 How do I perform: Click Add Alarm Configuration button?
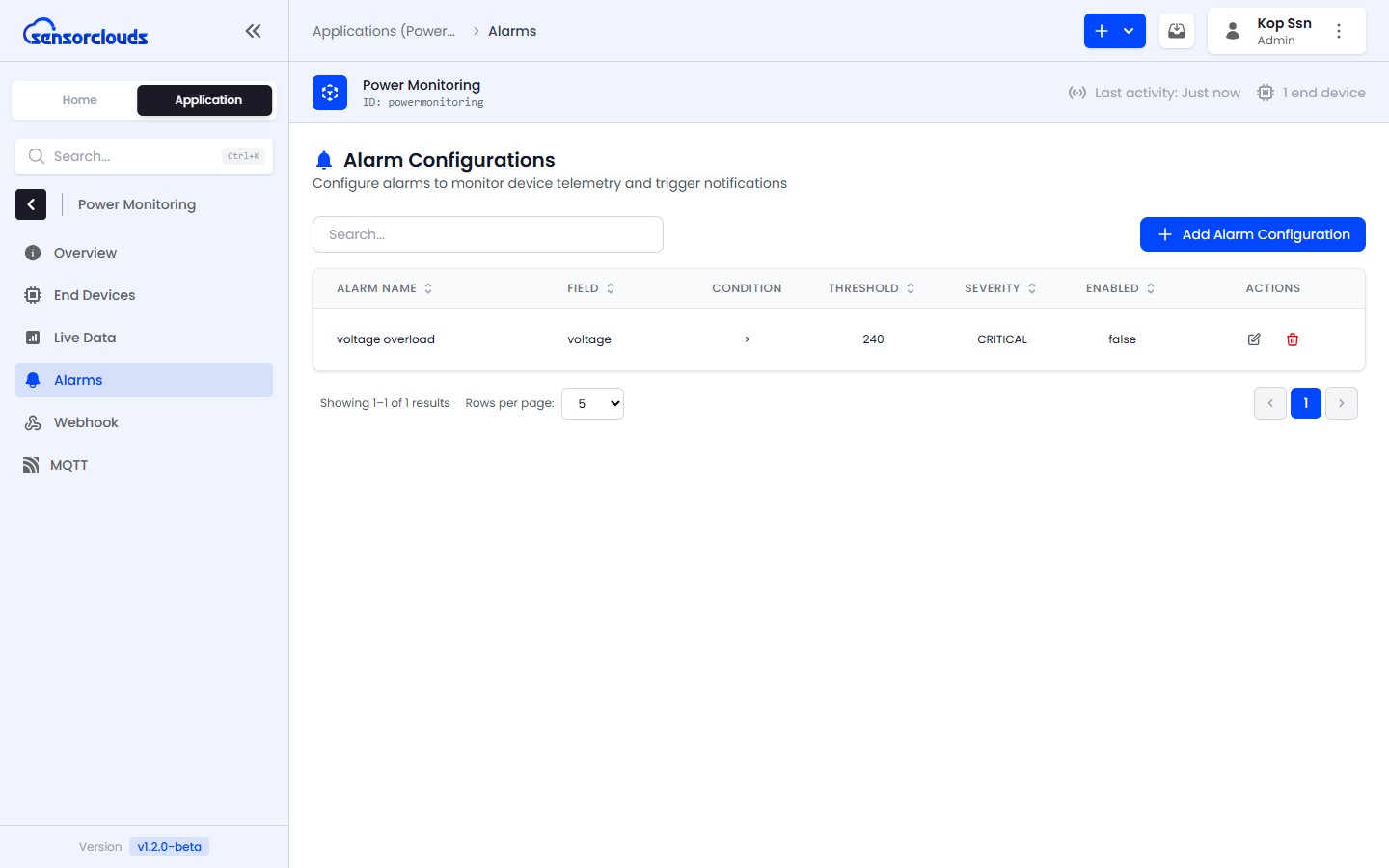(x=1252, y=234)
